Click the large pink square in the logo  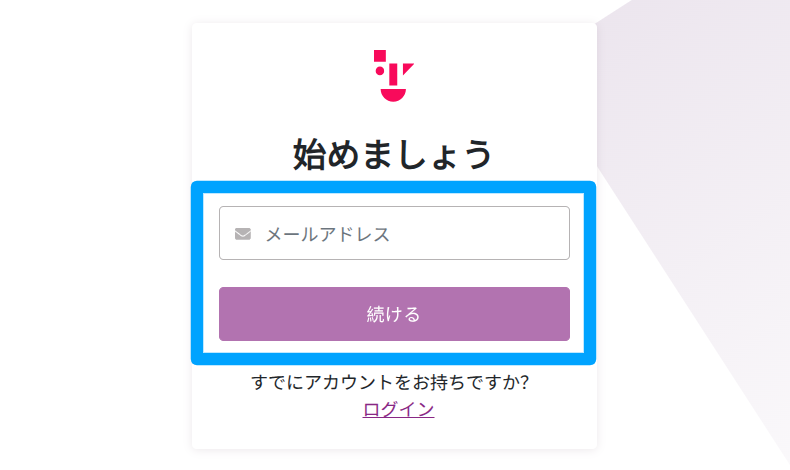click(x=380, y=55)
